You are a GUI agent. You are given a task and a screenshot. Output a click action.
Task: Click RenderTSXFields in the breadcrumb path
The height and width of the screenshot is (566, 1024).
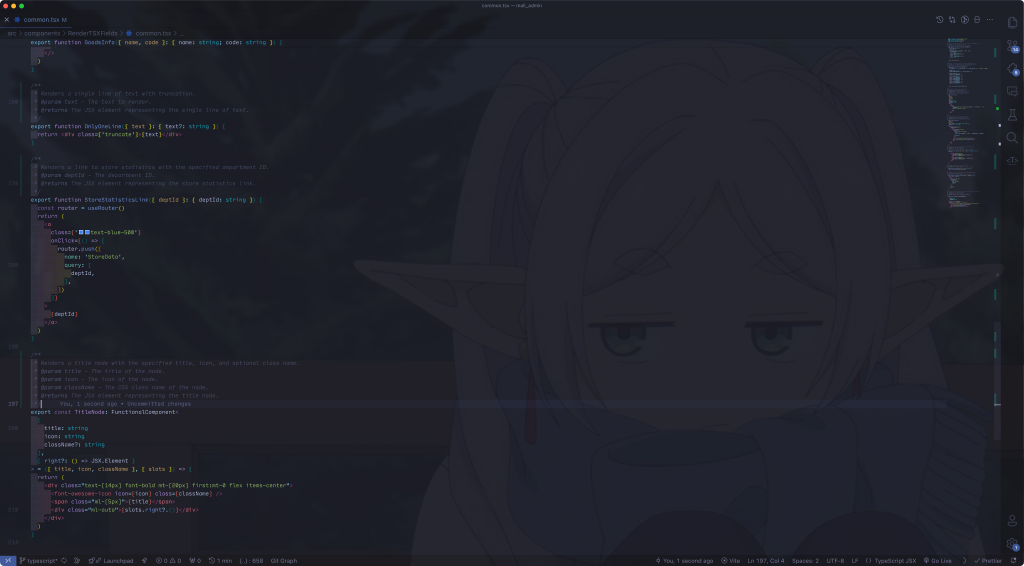pyautogui.click(x=93, y=33)
